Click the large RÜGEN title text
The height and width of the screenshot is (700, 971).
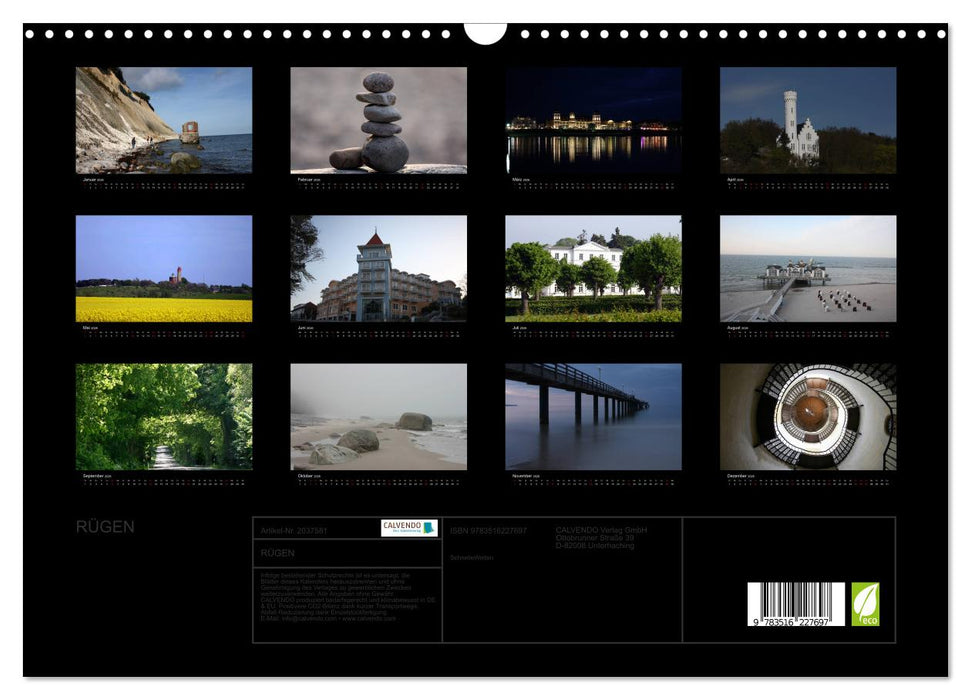(x=105, y=527)
